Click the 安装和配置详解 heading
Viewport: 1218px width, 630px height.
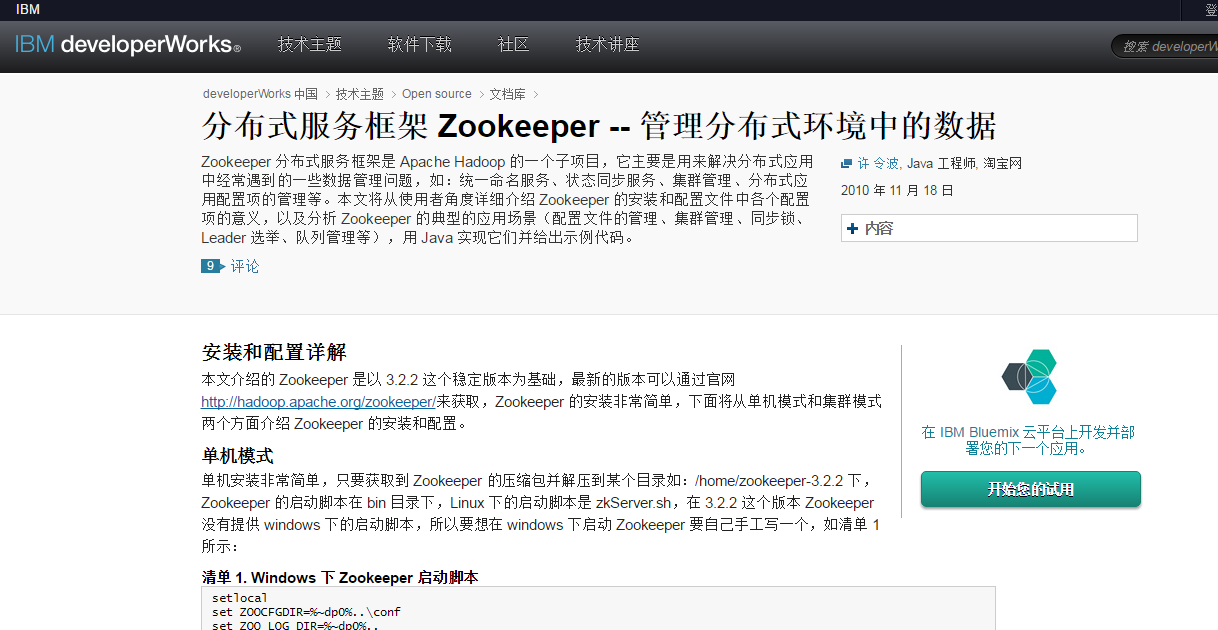pyautogui.click(x=274, y=352)
